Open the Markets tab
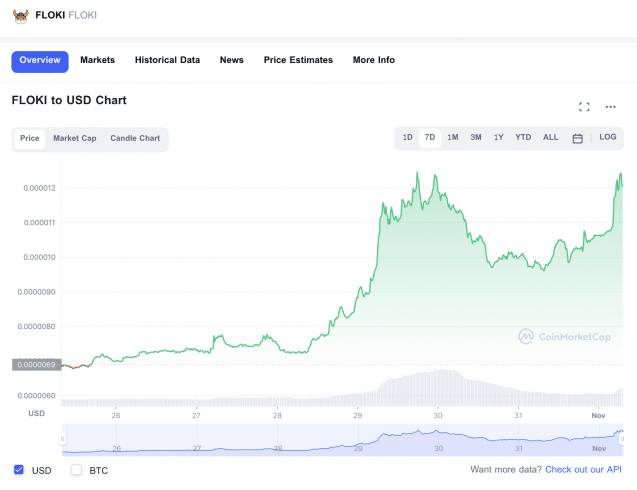 click(x=98, y=60)
